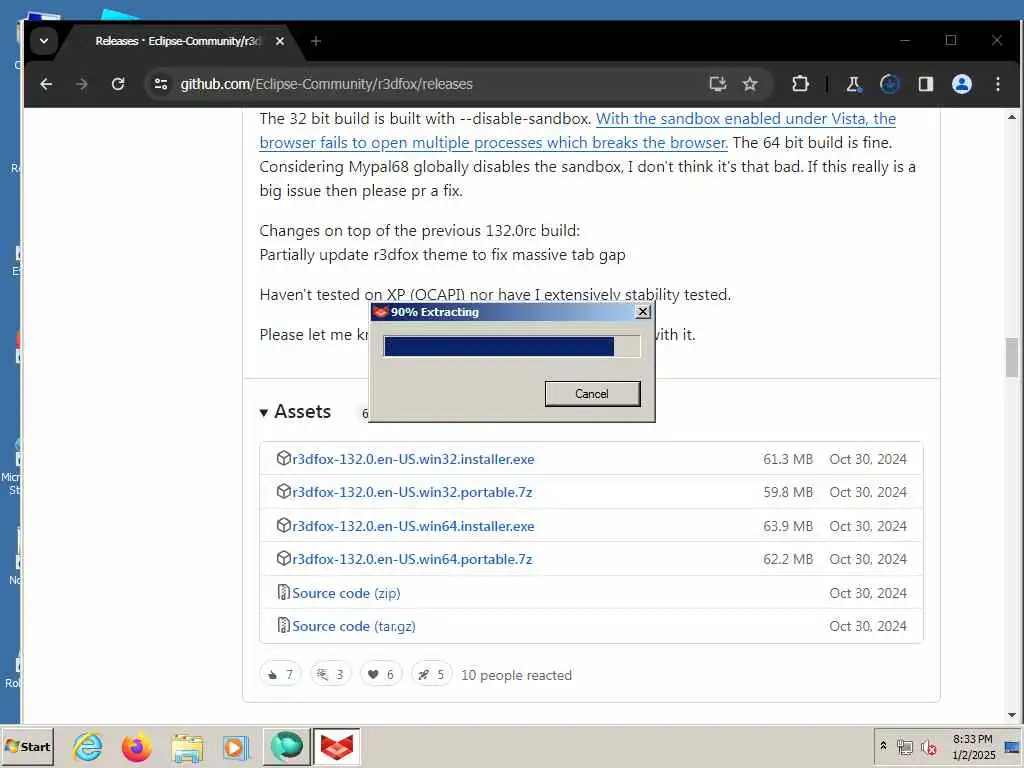Download r3dfox win64 installer exe
Viewport: 1024px width, 768px height.
click(413, 526)
